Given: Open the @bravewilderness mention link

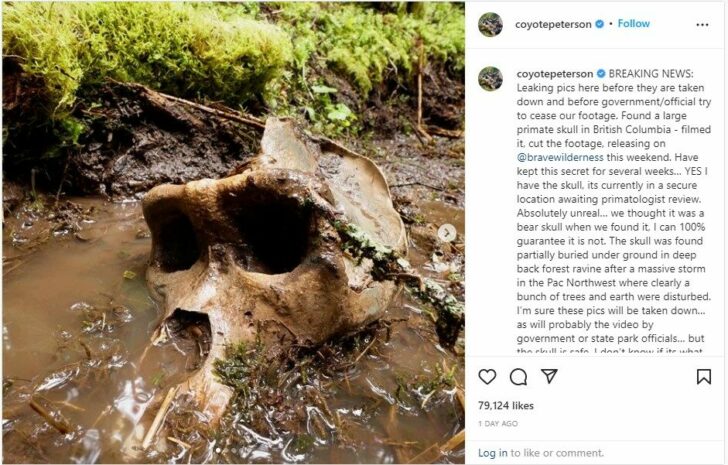Looking at the screenshot, I should (560, 157).
